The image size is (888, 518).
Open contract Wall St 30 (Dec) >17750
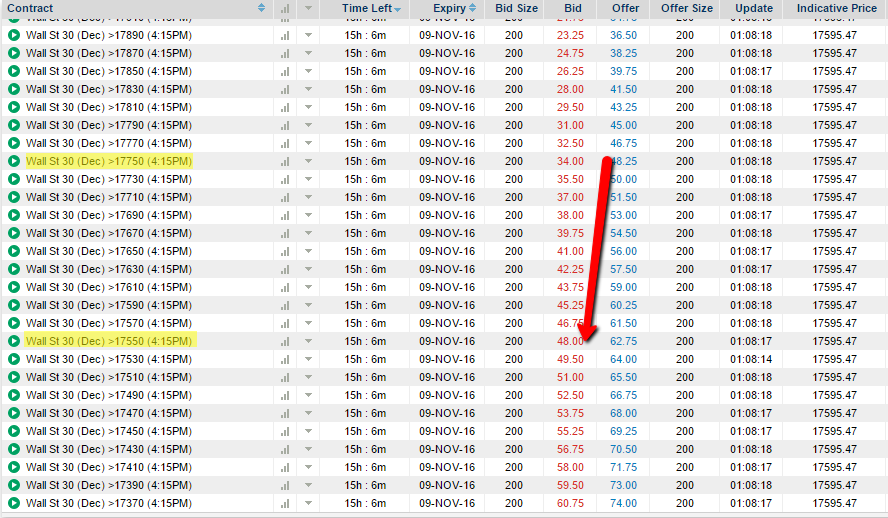tap(109, 161)
